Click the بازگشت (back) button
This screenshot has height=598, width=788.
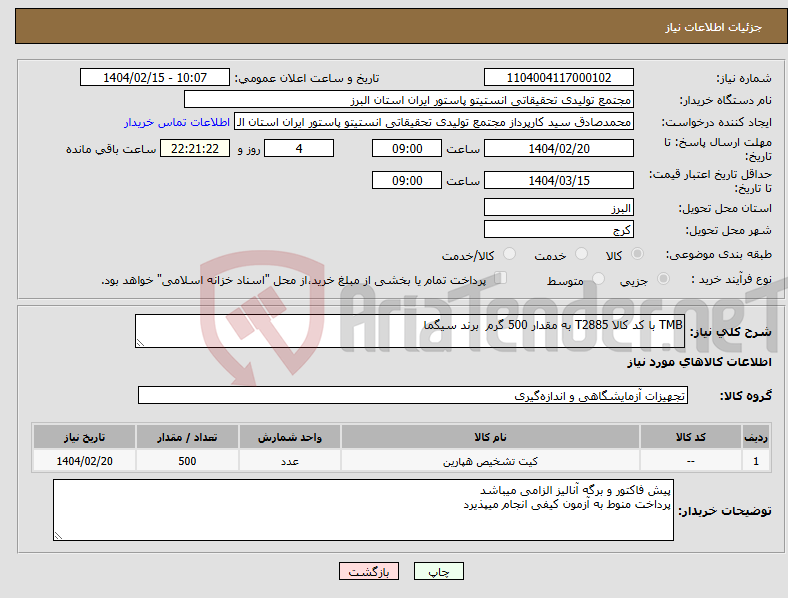tap(369, 571)
